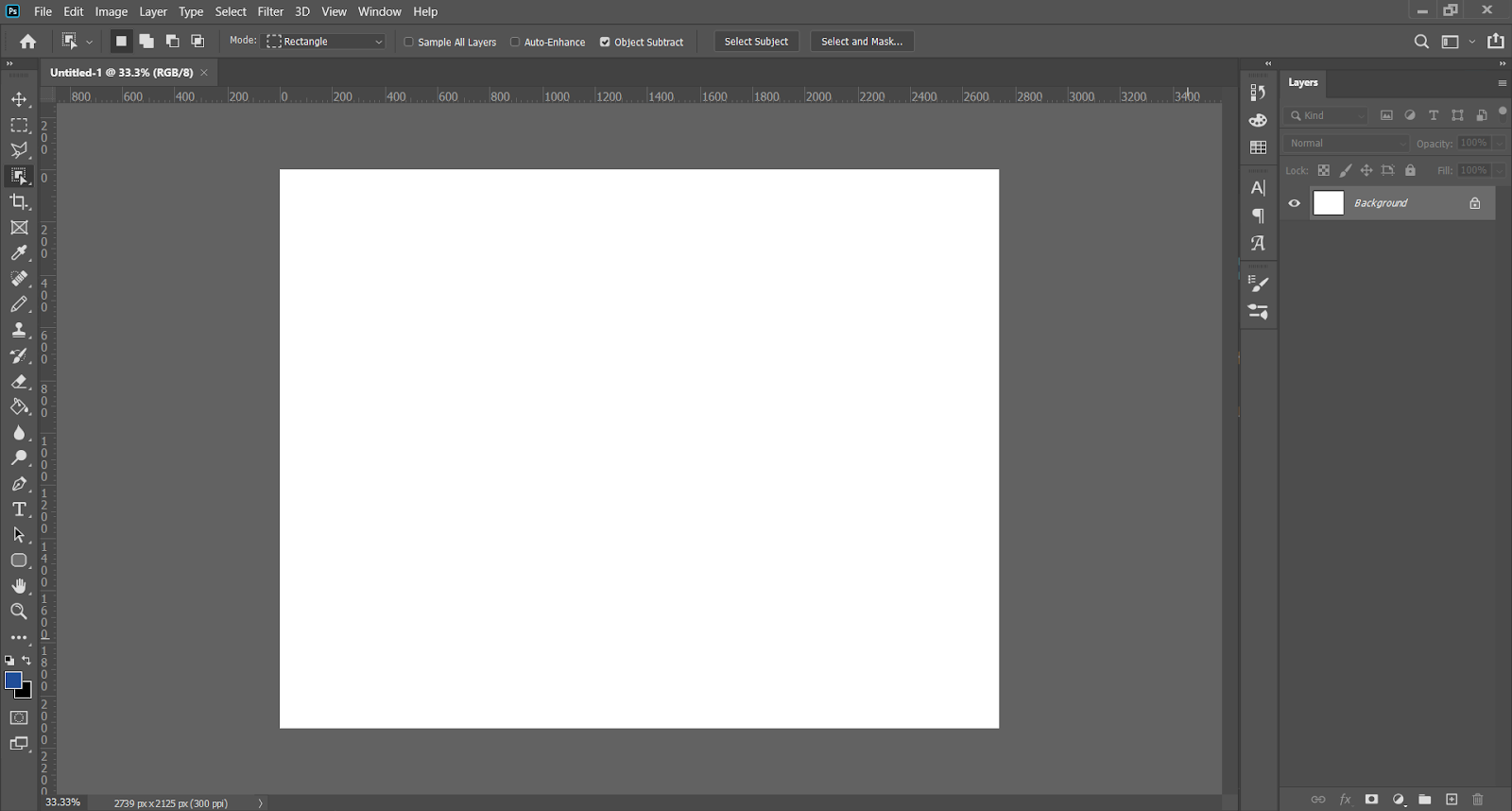Open the Edit Toolbar three-dots menu
Screen dimensions: 1512x811
[x=19, y=638]
